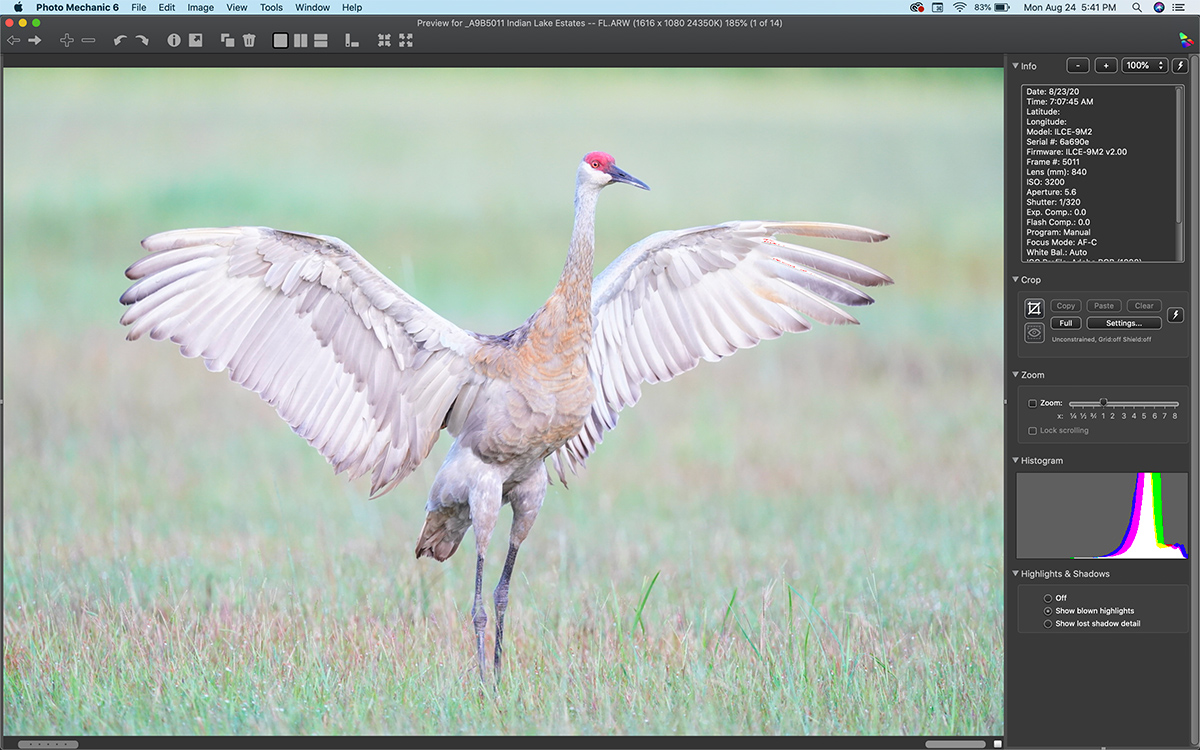Enable Lock scrolling checkbox

click(x=1033, y=431)
